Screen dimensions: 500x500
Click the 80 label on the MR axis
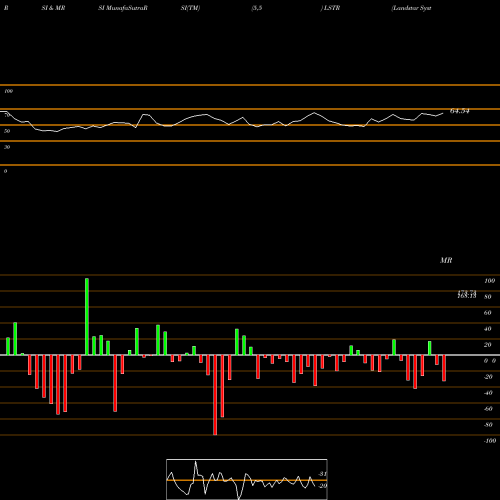click(x=488, y=297)
